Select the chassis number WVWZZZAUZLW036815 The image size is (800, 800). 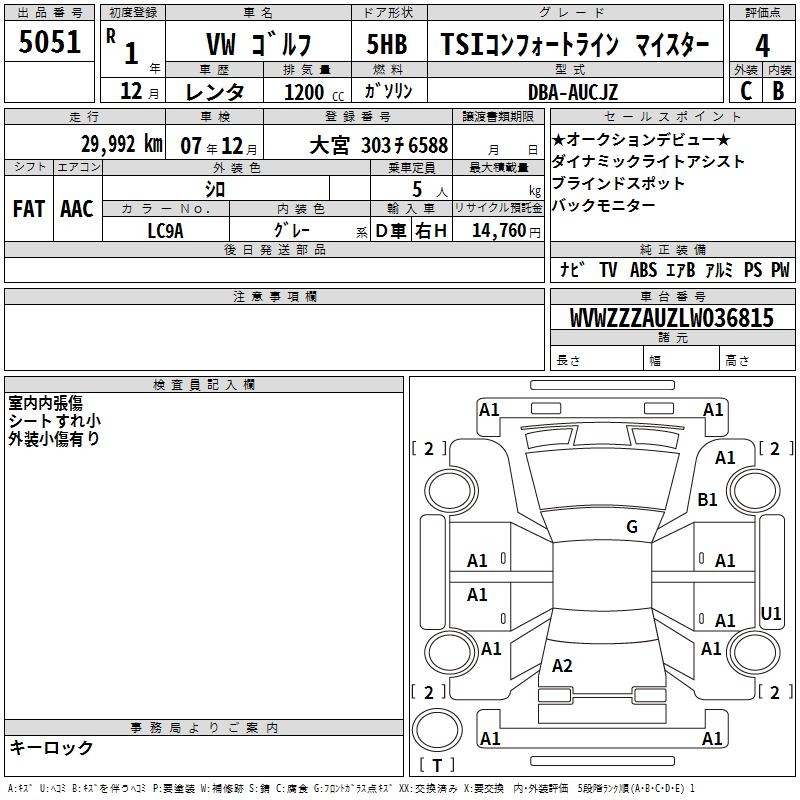[671, 318]
